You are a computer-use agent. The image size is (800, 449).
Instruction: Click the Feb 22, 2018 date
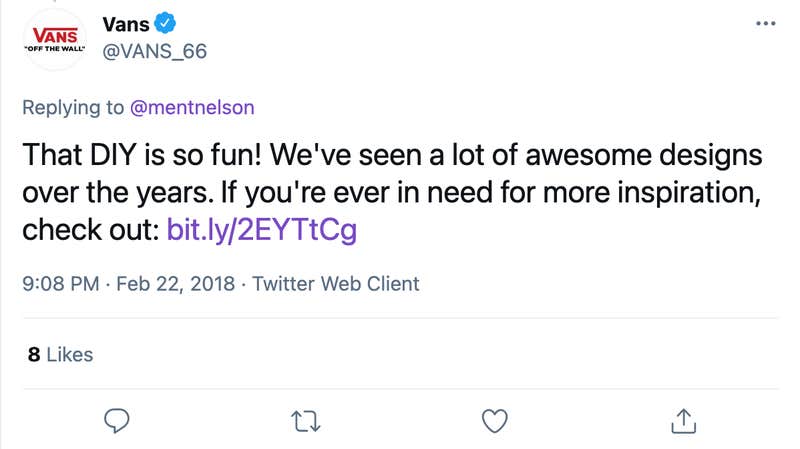pyautogui.click(x=175, y=284)
